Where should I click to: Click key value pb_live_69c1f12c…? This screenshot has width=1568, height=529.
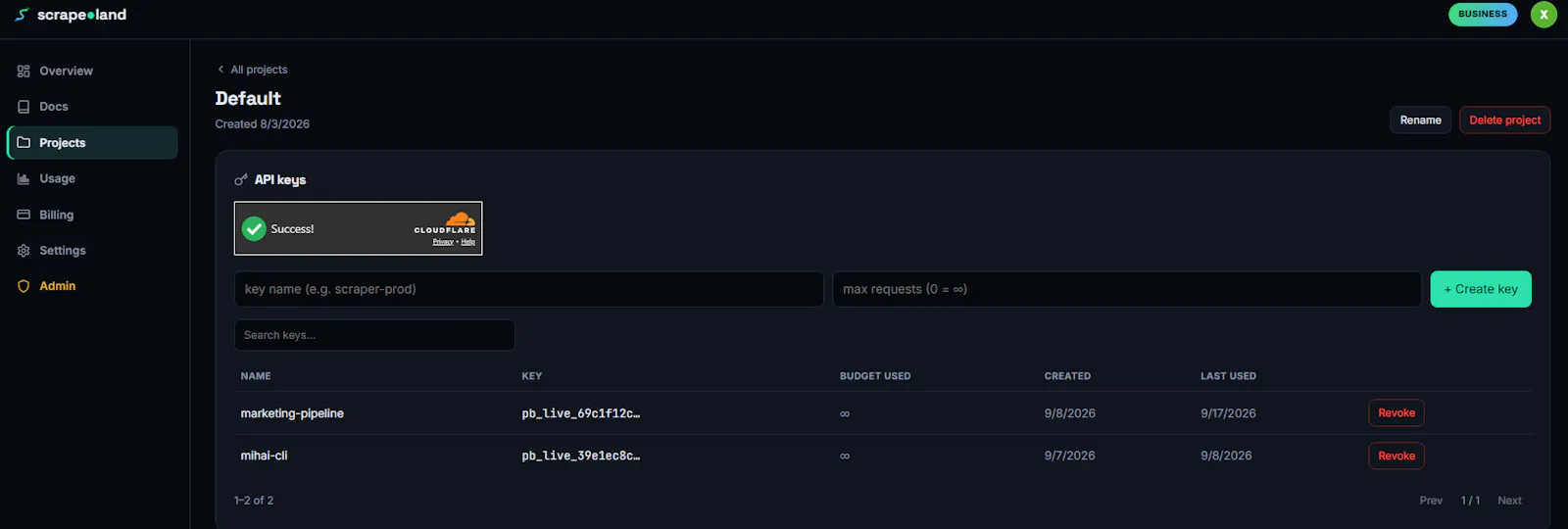pos(581,413)
